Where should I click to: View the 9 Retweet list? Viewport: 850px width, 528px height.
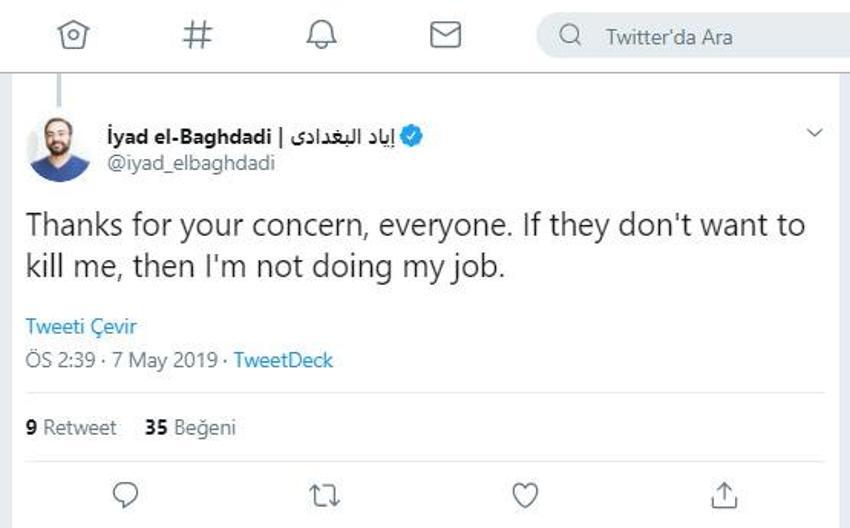[71, 428]
